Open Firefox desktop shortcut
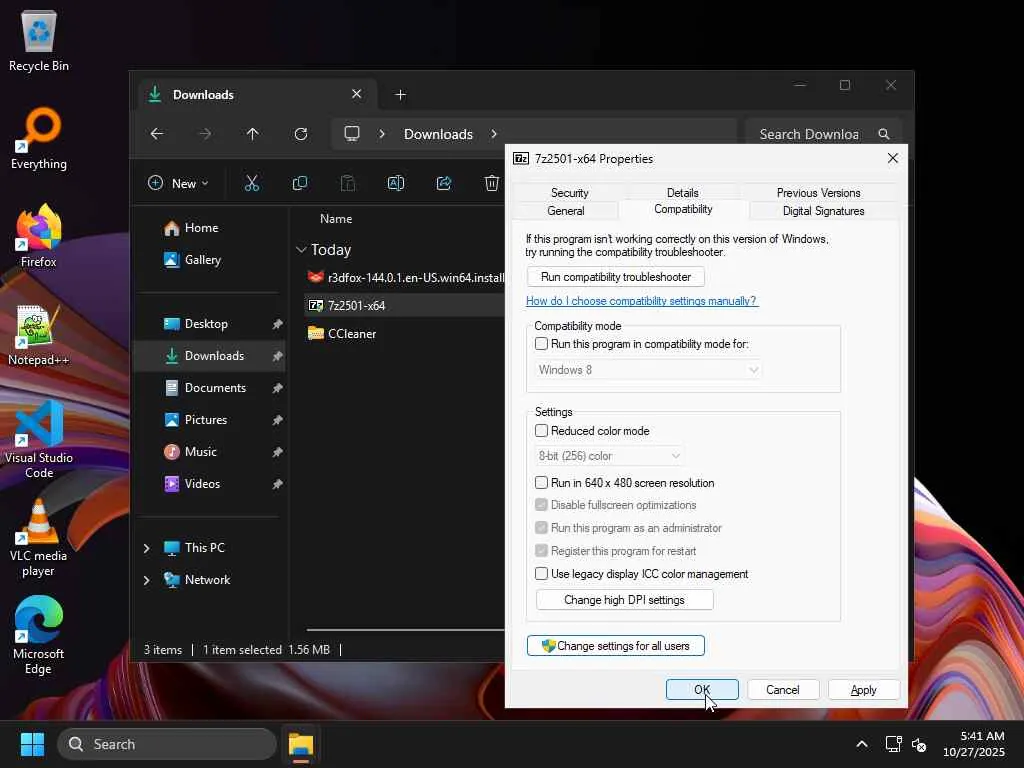The image size is (1024, 768). 39,236
